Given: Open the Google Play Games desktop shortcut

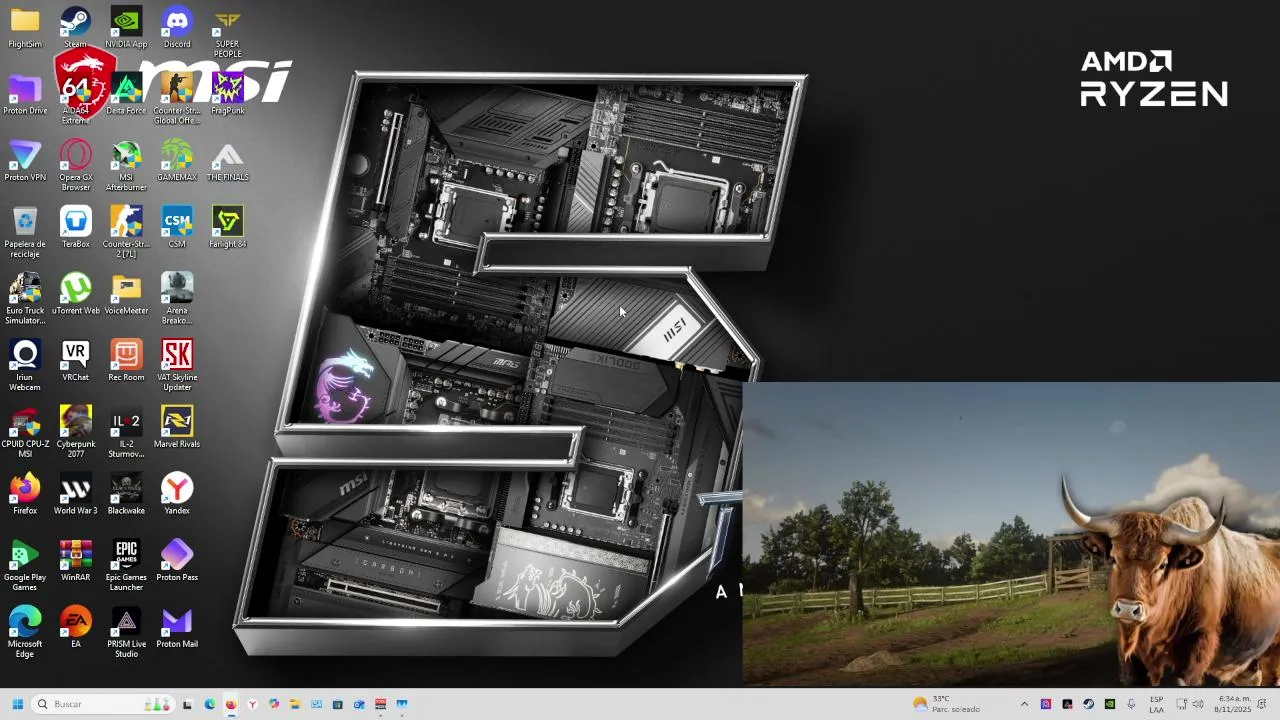Looking at the screenshot, I should pos(25,566).
